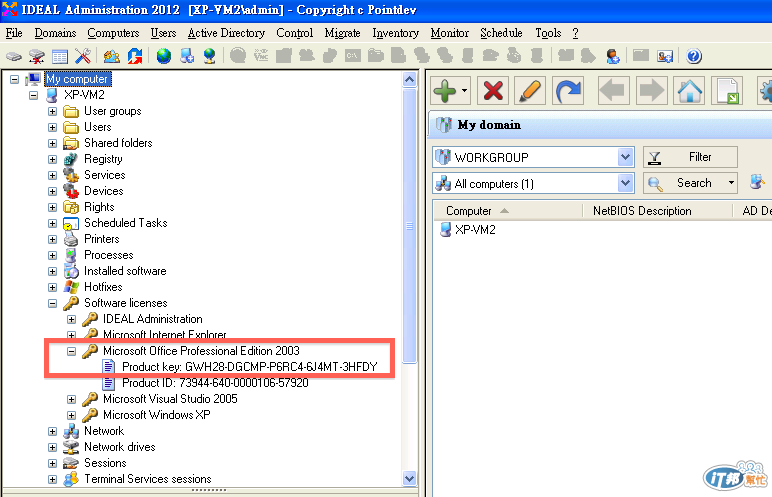Click the user with plus toolbar icon
Screen dimensions: 772x497
point(613,56)
